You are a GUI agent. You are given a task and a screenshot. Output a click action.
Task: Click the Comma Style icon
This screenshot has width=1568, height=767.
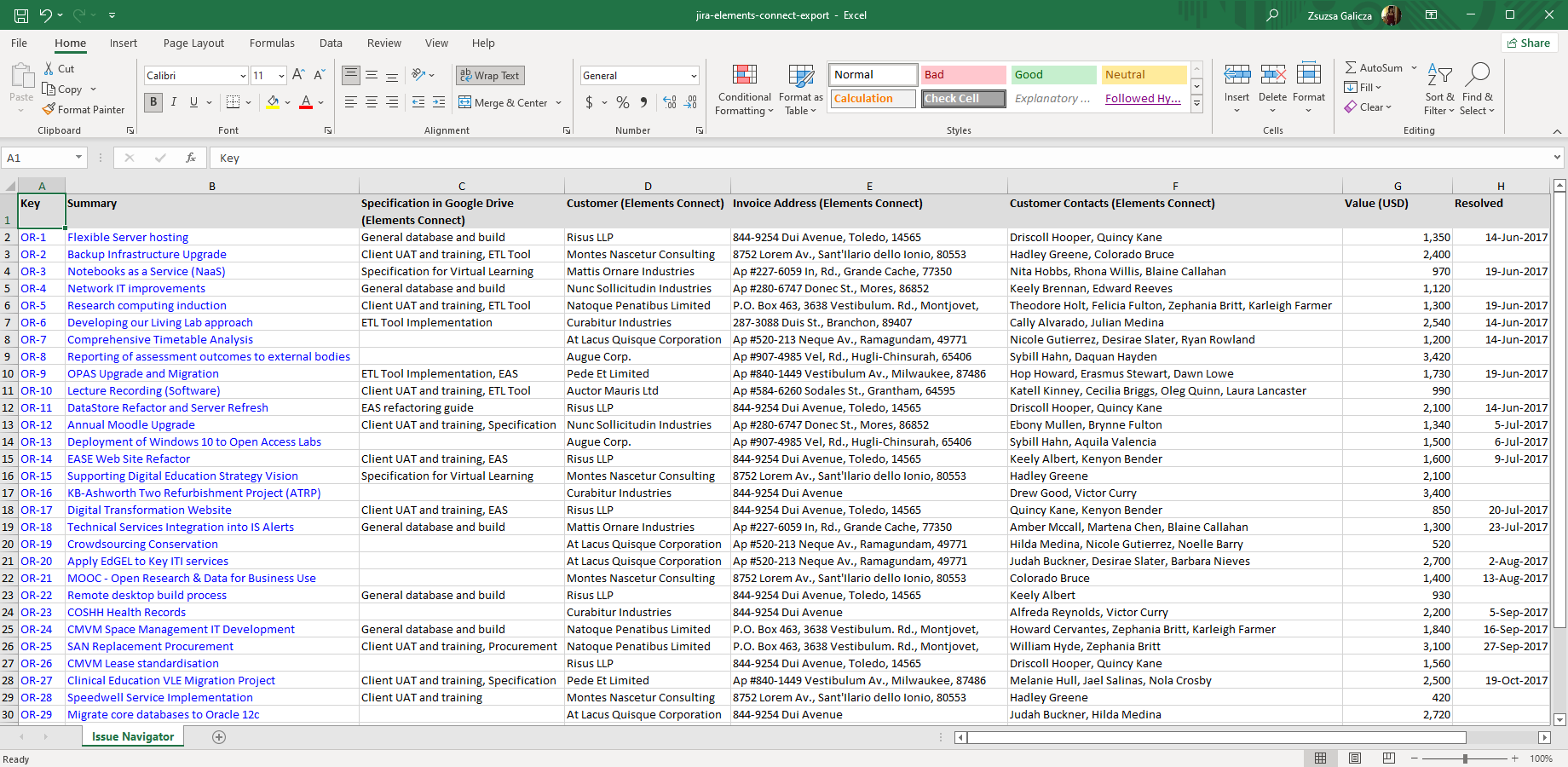[643, 102]
